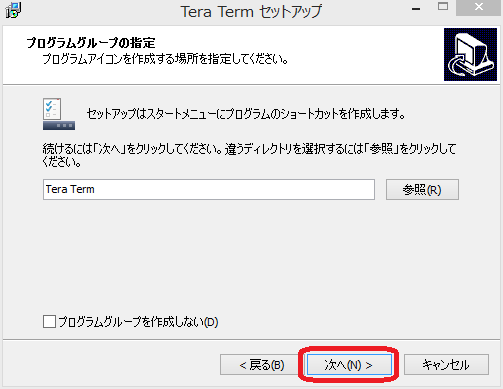Click the スタートメニュー shortcut description text
Viewport: 503px width, 389px height.
(246, 114)
